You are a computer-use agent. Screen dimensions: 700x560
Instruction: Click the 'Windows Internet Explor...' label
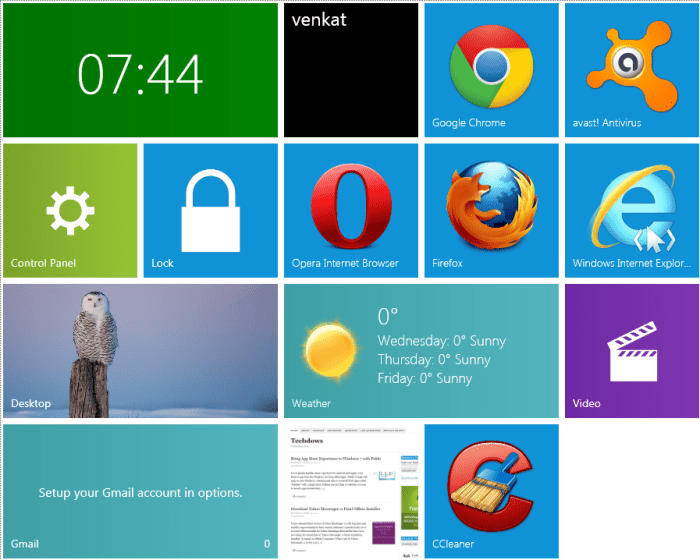coord(632,263)
